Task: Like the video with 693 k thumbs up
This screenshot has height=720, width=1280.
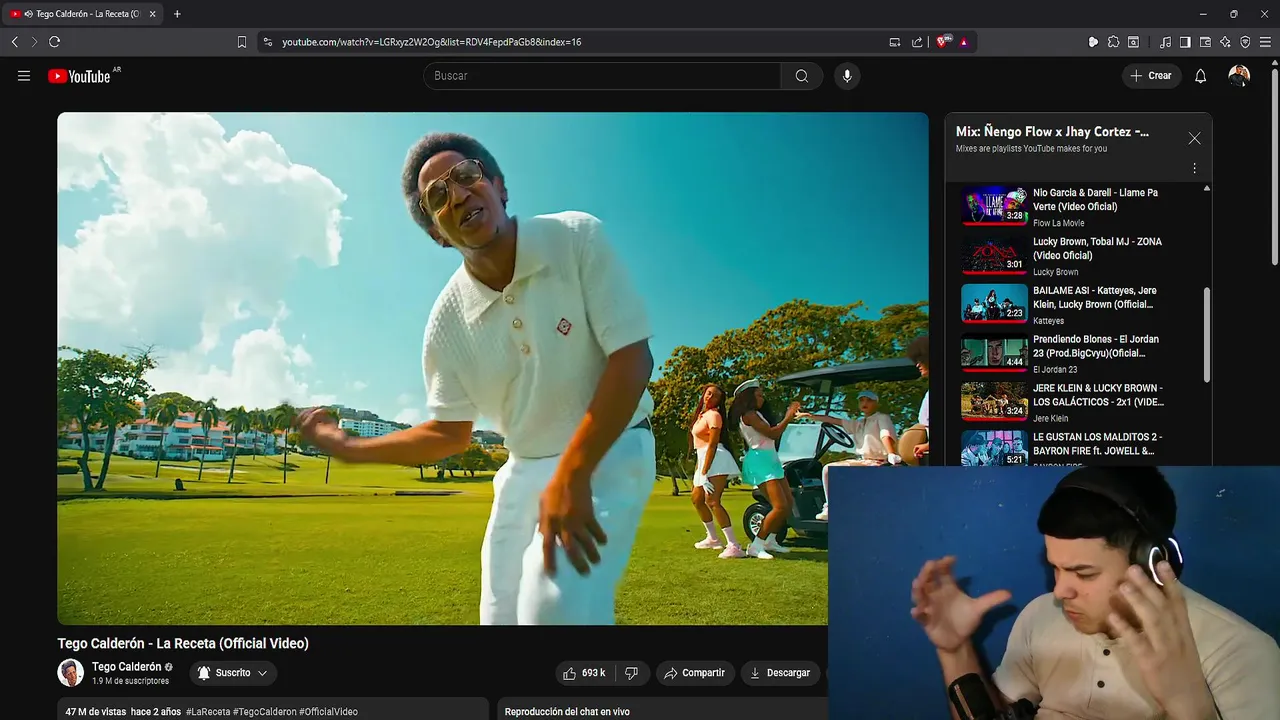Action: point(586,673)
